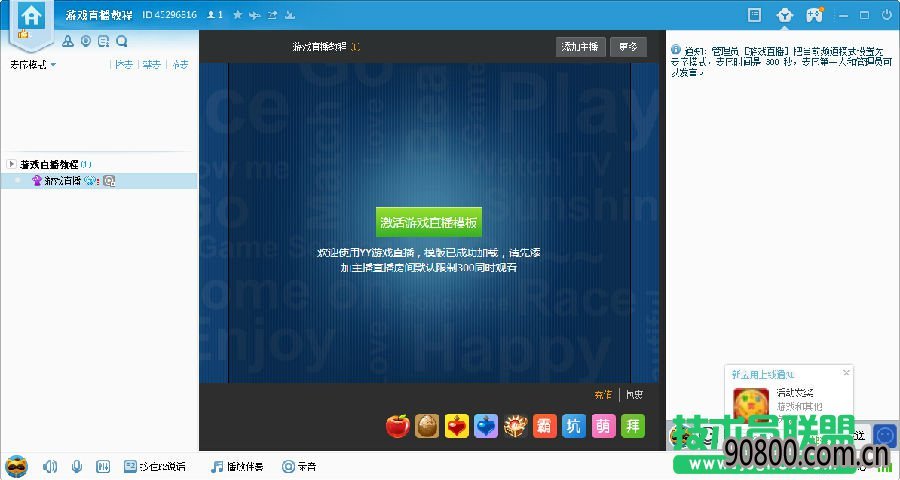This screenshot has width=900, height=480.
Task: Click the airplane icon in the title bar
Action: [255, 15]
